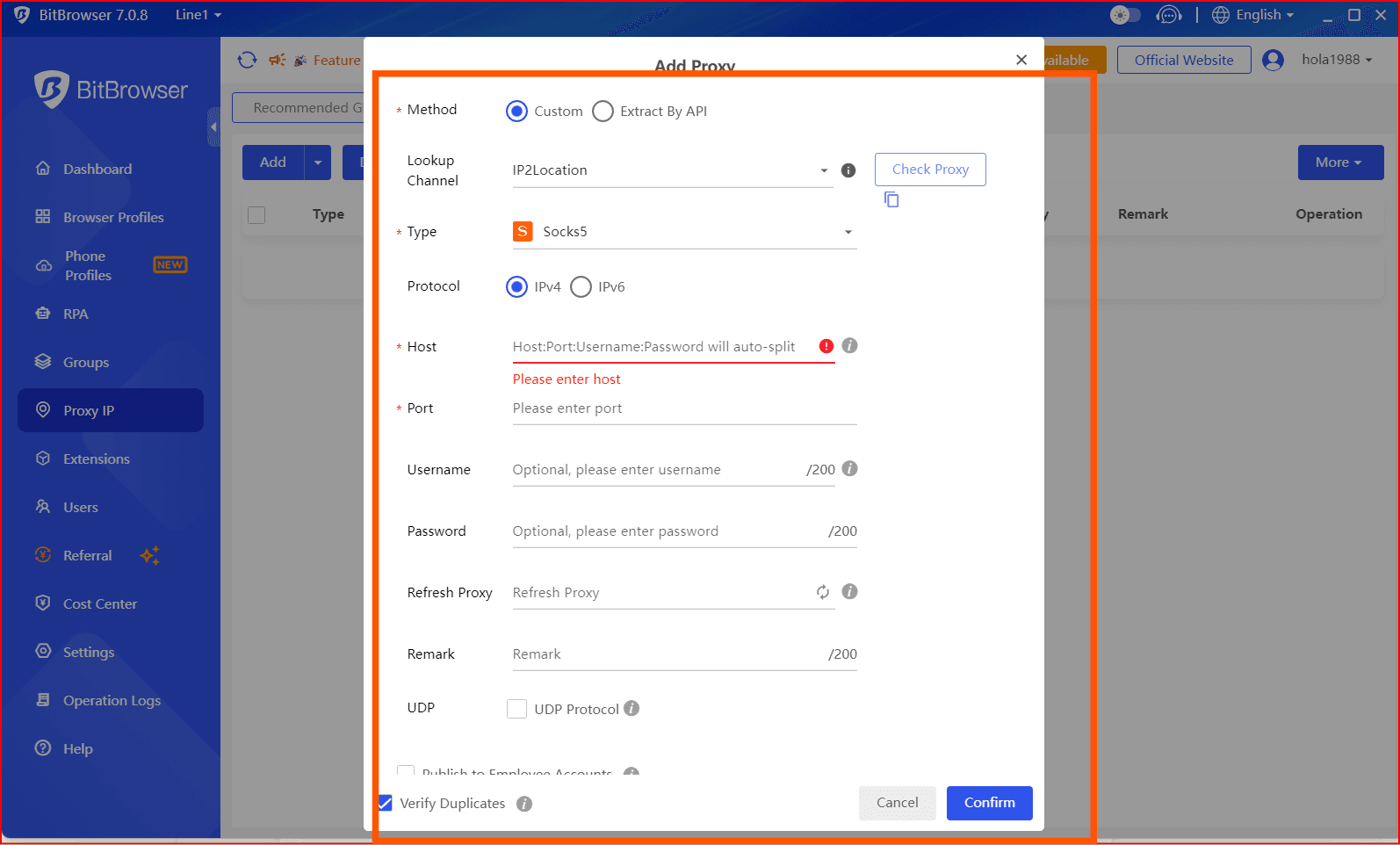
Task: Click the user avatar icon
Action: [1273, 60]
